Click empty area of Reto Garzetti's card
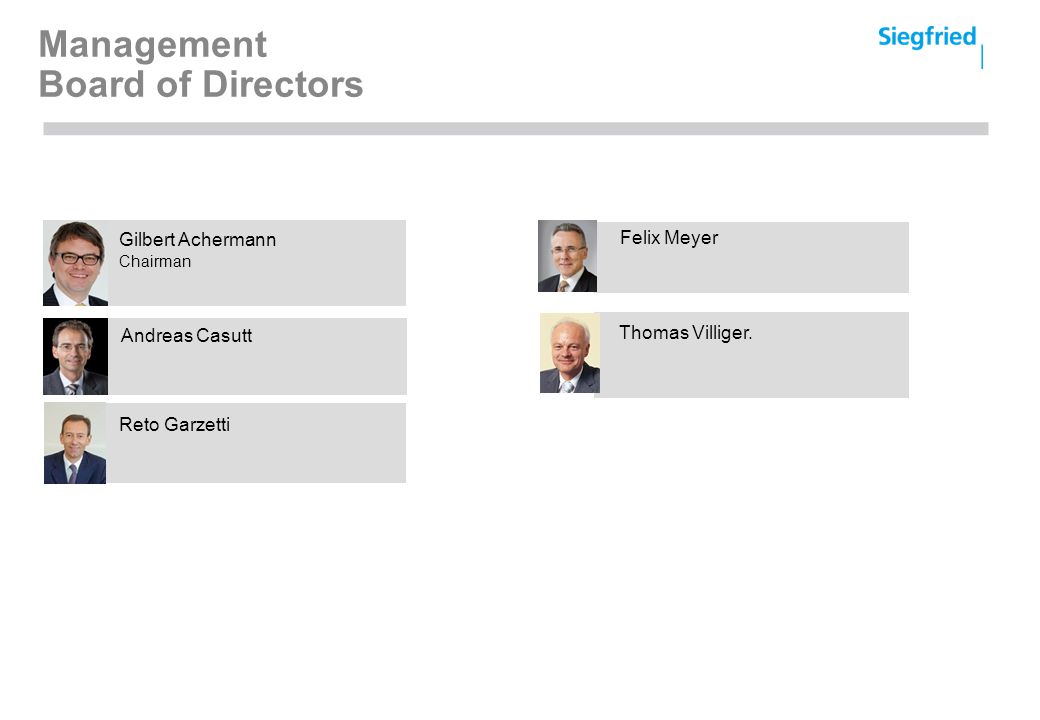This screenshot has width=1040, height=720. (298, 457)
